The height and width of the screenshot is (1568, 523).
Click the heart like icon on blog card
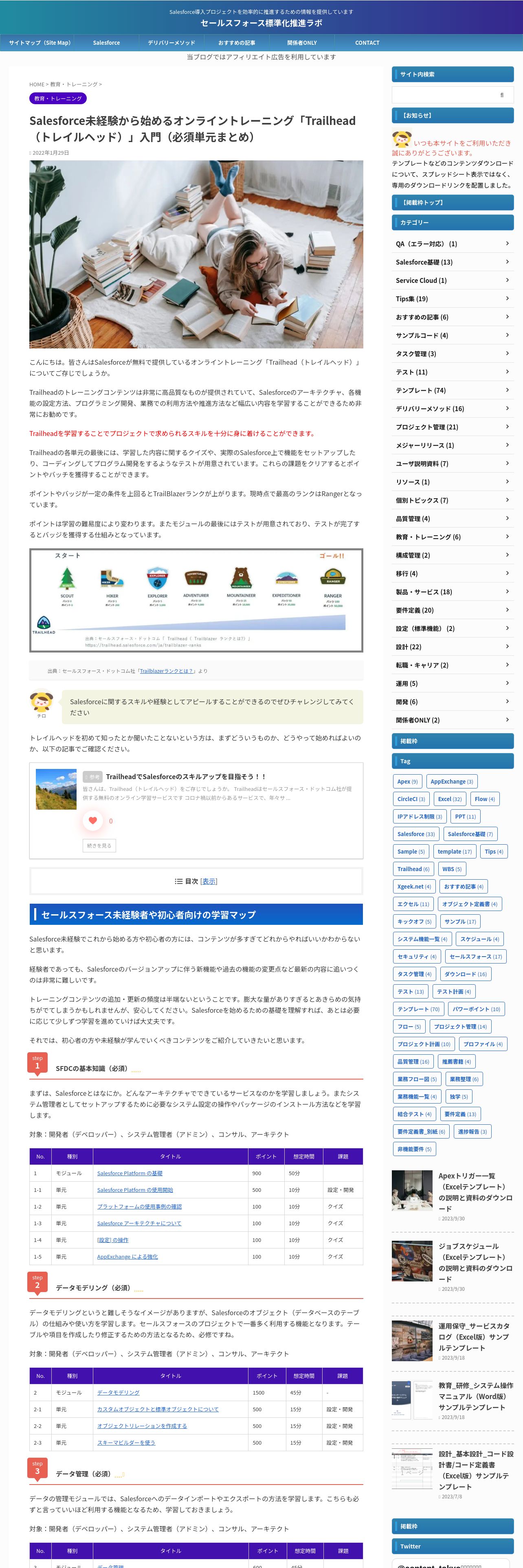coord(92,821)
